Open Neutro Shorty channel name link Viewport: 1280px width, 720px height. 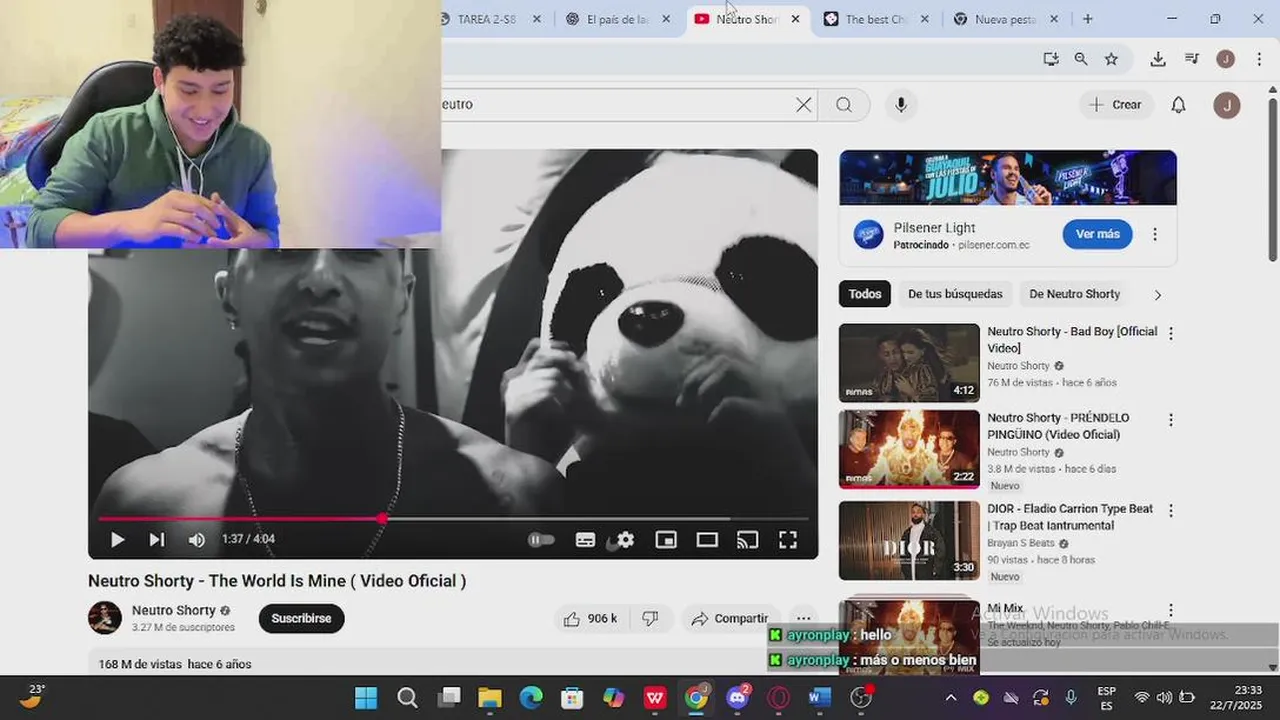coord(174,610)
